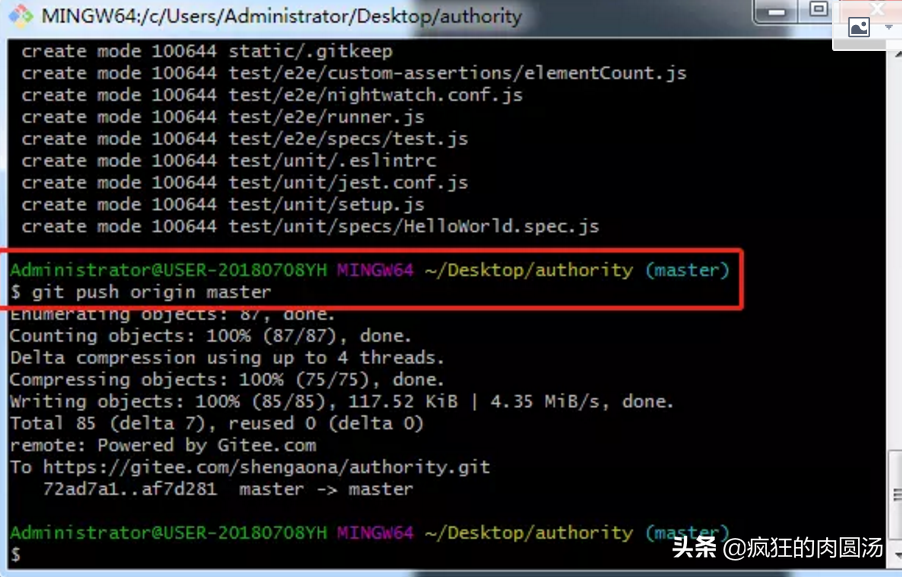Open the picture icon overlay button
The image size is (902, 577).
(859, 27)
